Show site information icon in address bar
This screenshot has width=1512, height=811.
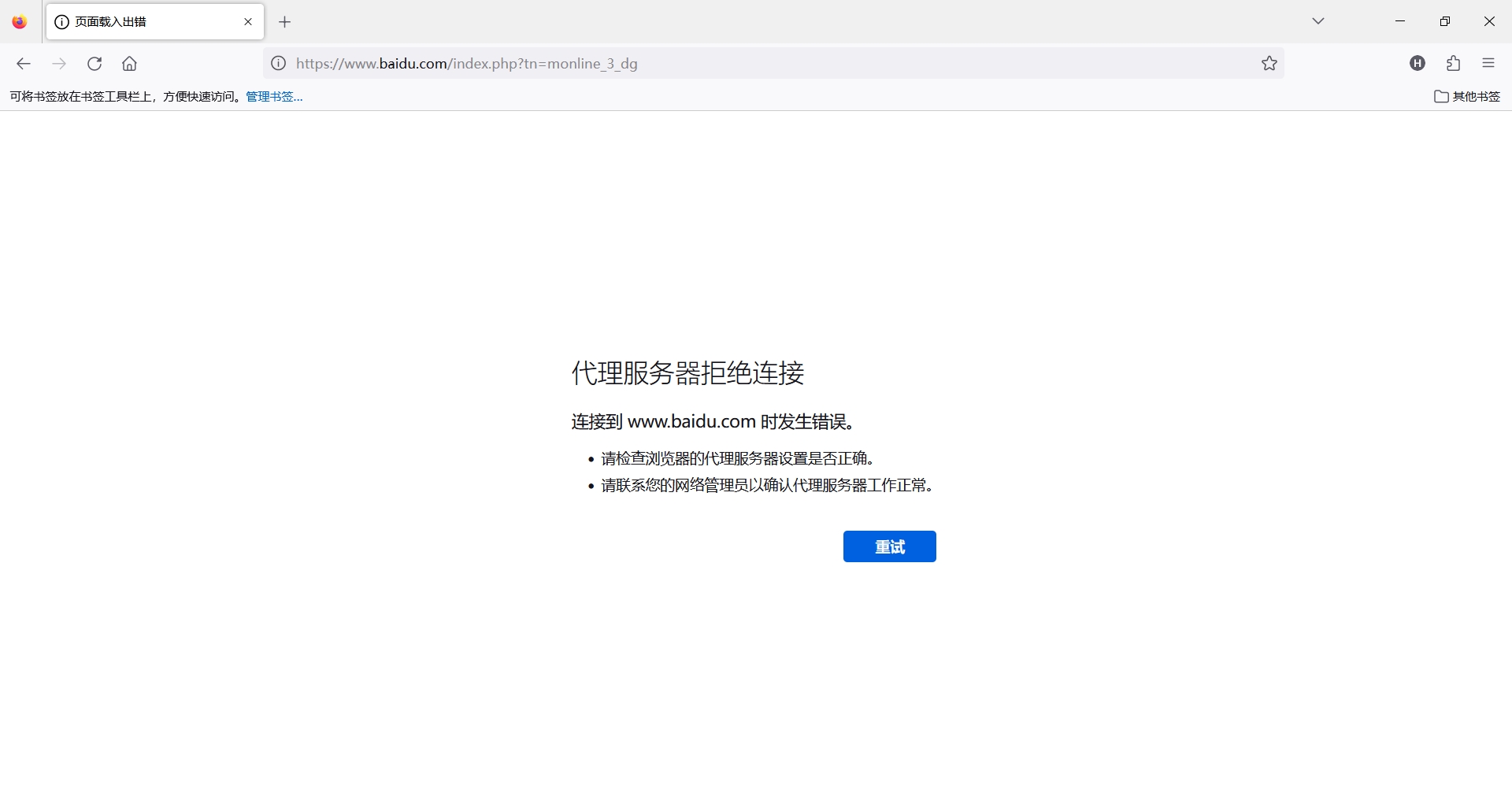pos(279,64)
